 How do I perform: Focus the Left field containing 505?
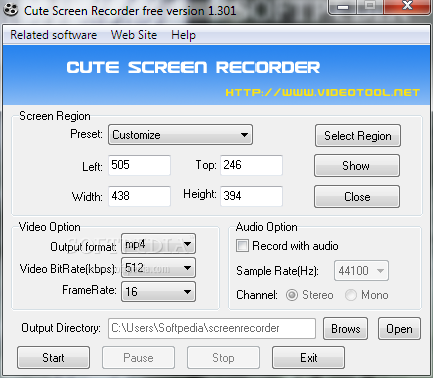click(x=139, y=165)
